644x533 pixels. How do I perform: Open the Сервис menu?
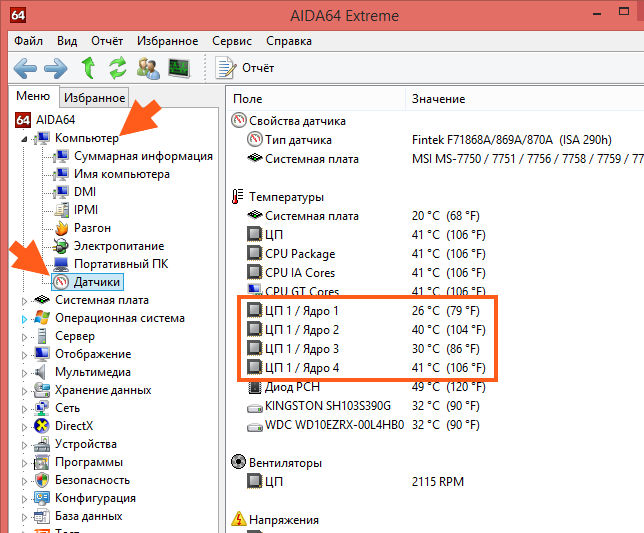[x=232, y=41]
